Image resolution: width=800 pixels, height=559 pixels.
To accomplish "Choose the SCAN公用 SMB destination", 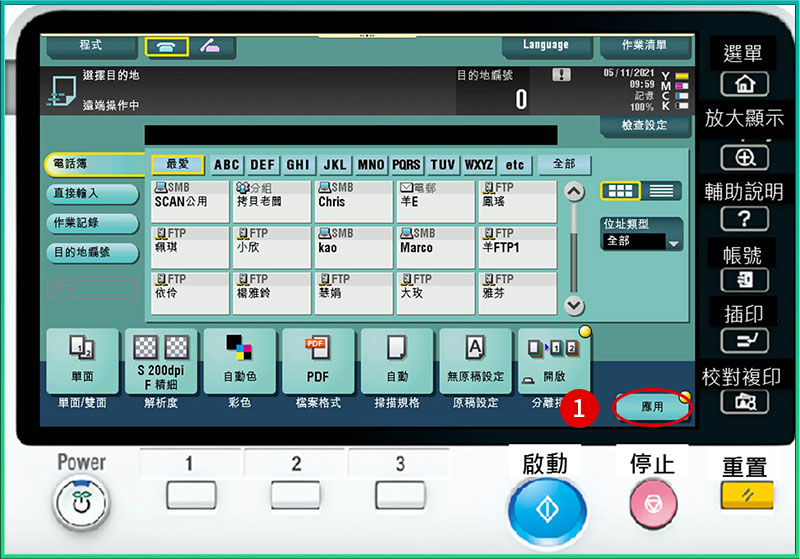I will 190,201.
